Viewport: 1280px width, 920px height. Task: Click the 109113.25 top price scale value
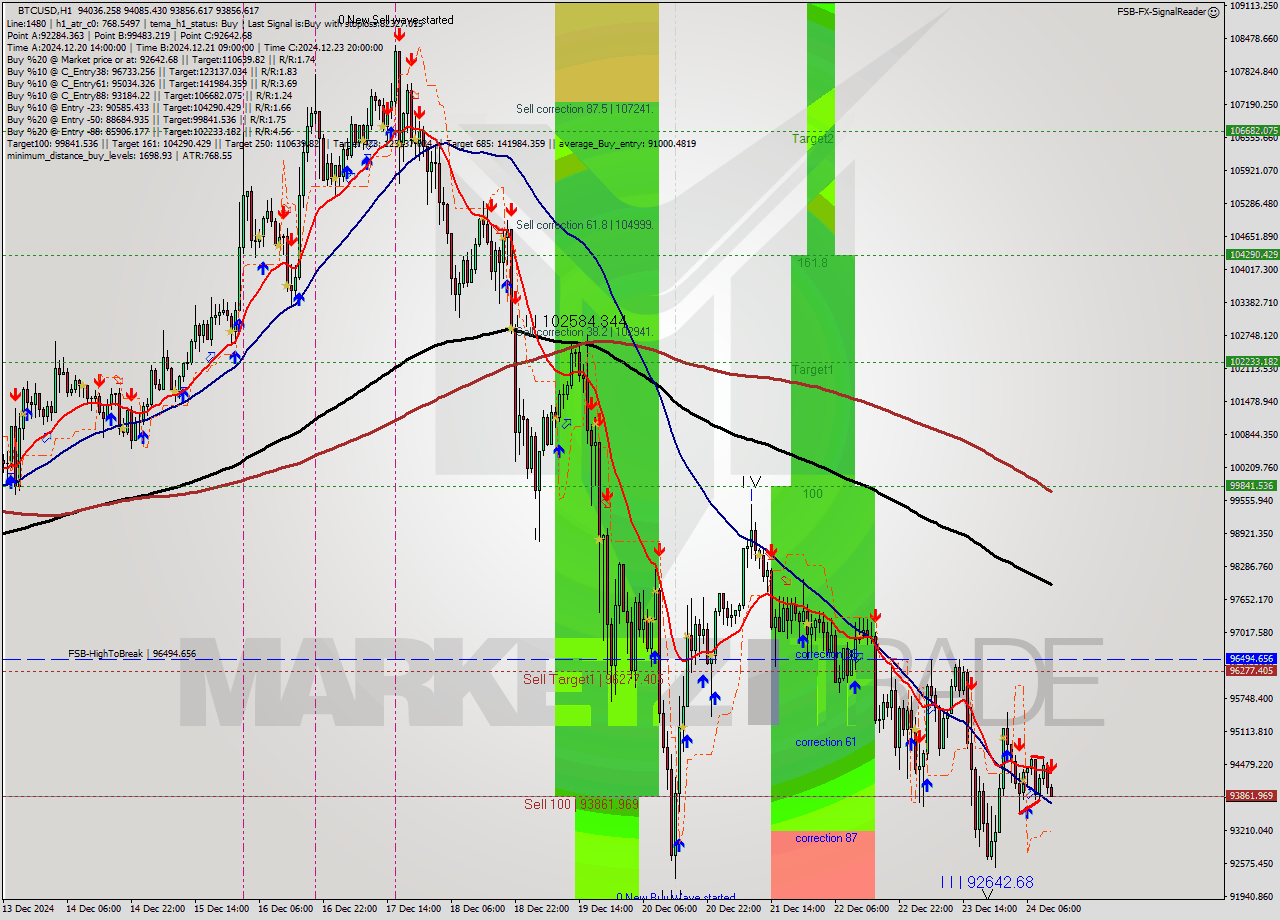tap(1252, 6)
